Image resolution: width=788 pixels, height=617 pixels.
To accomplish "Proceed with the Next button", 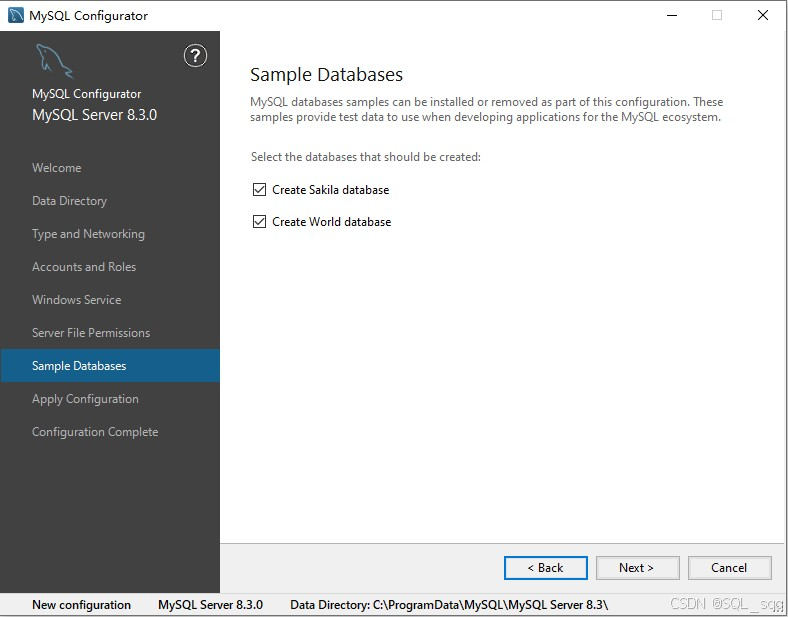I will [637, 568].
